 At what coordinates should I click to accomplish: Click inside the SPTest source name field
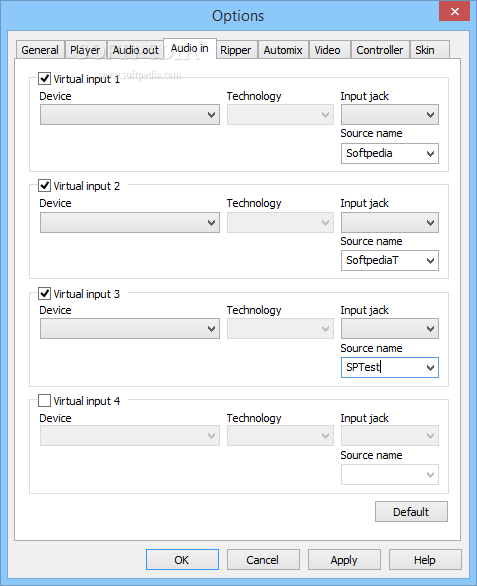382,367
